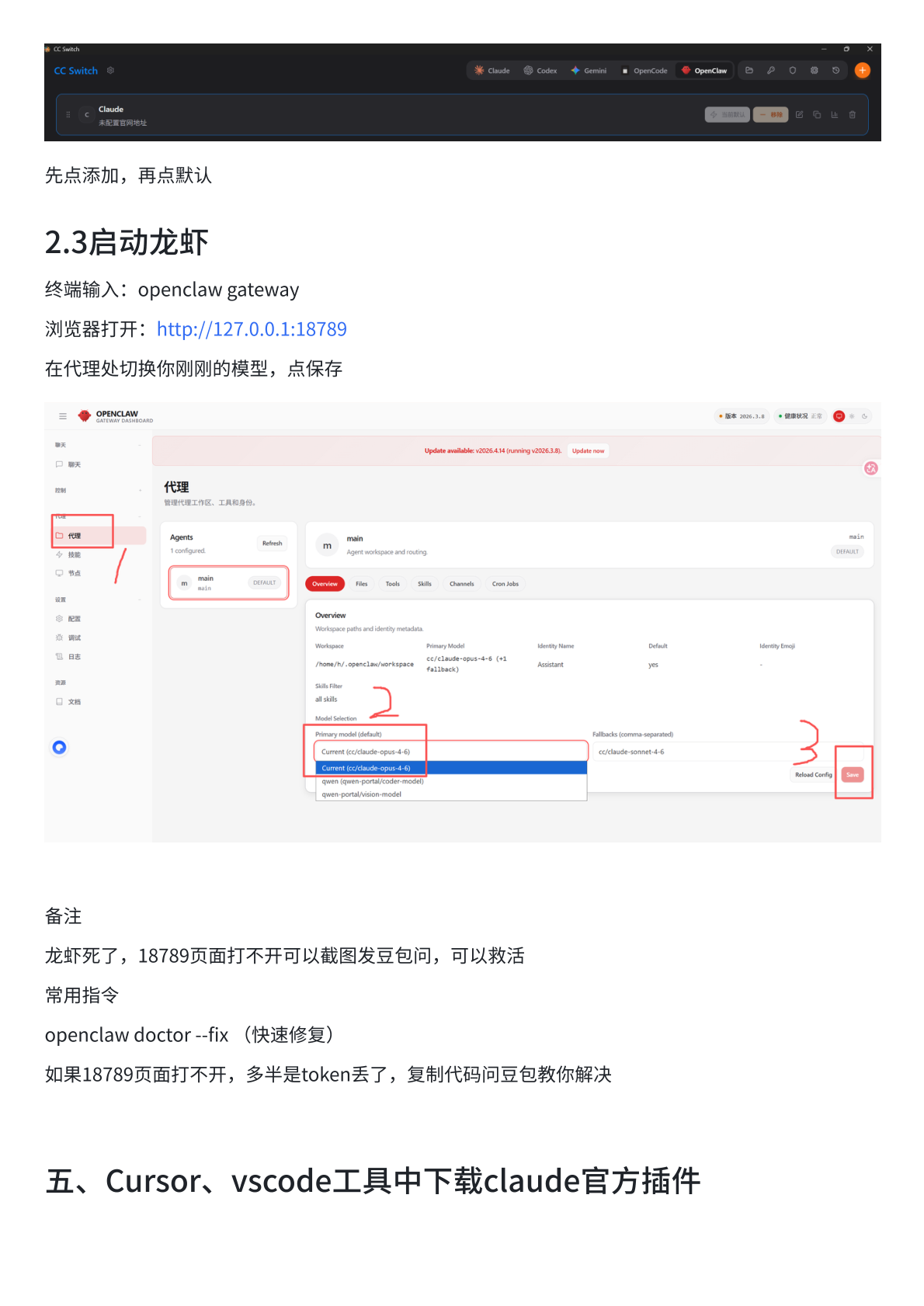The height and width of the screenshot is (1306, 924).
Task: Click the trash delete icon for Claude provider
Action: [x=853, y=115]
